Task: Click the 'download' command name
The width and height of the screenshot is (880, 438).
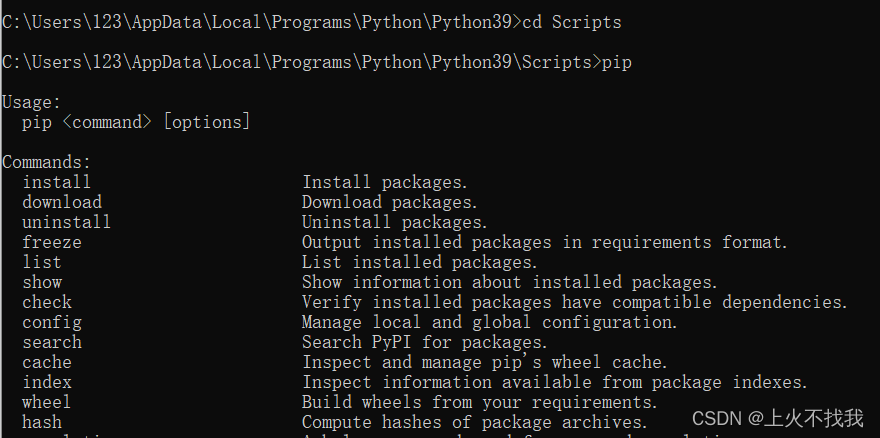Action: tap(62, 202)
